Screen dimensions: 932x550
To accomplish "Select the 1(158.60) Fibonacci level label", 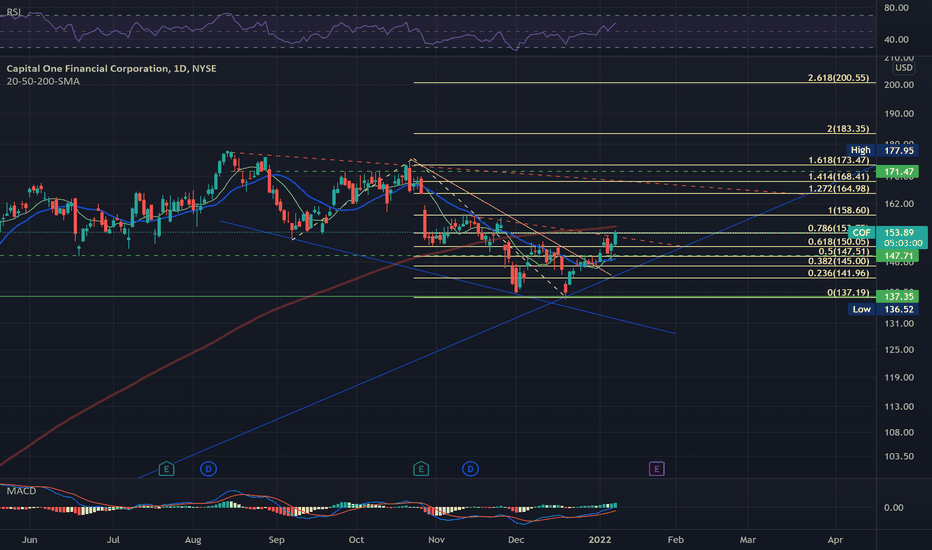I will [x=848, y=210].
